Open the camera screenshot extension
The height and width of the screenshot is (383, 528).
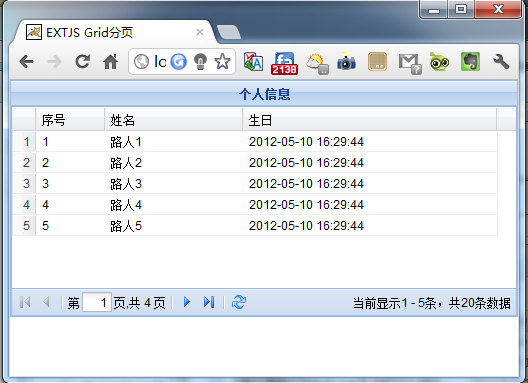(x=346, y=62)
